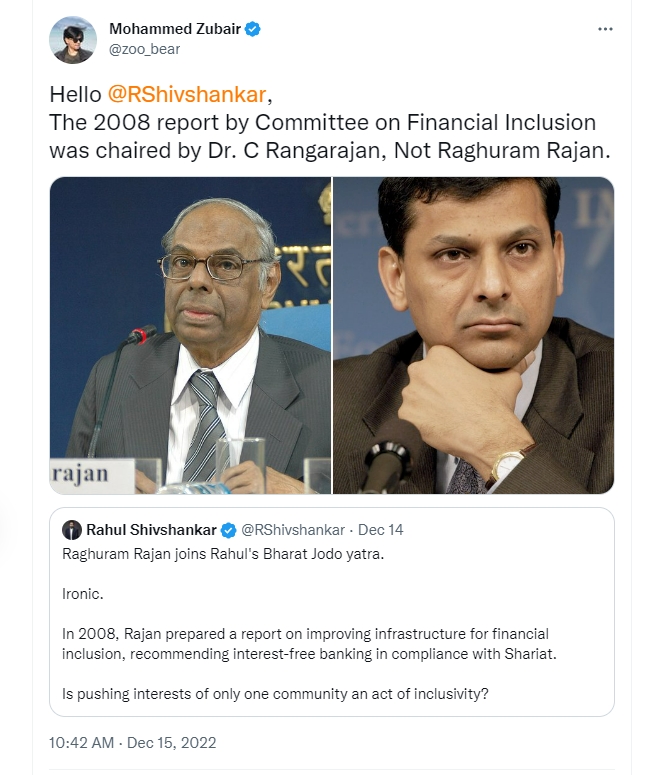Click the @zoo_bear handle

144,49
